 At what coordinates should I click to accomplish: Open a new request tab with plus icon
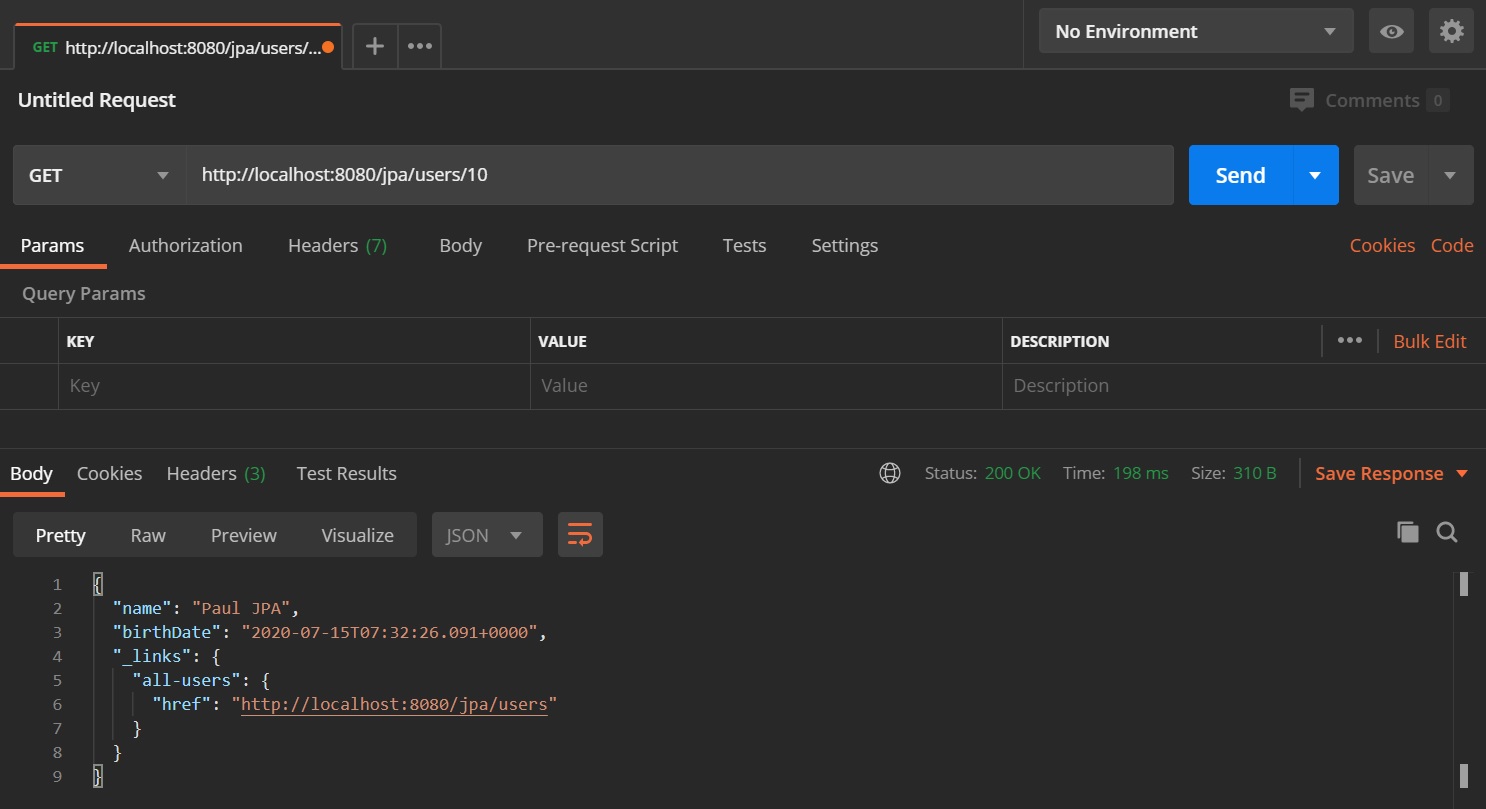[375, 46]
